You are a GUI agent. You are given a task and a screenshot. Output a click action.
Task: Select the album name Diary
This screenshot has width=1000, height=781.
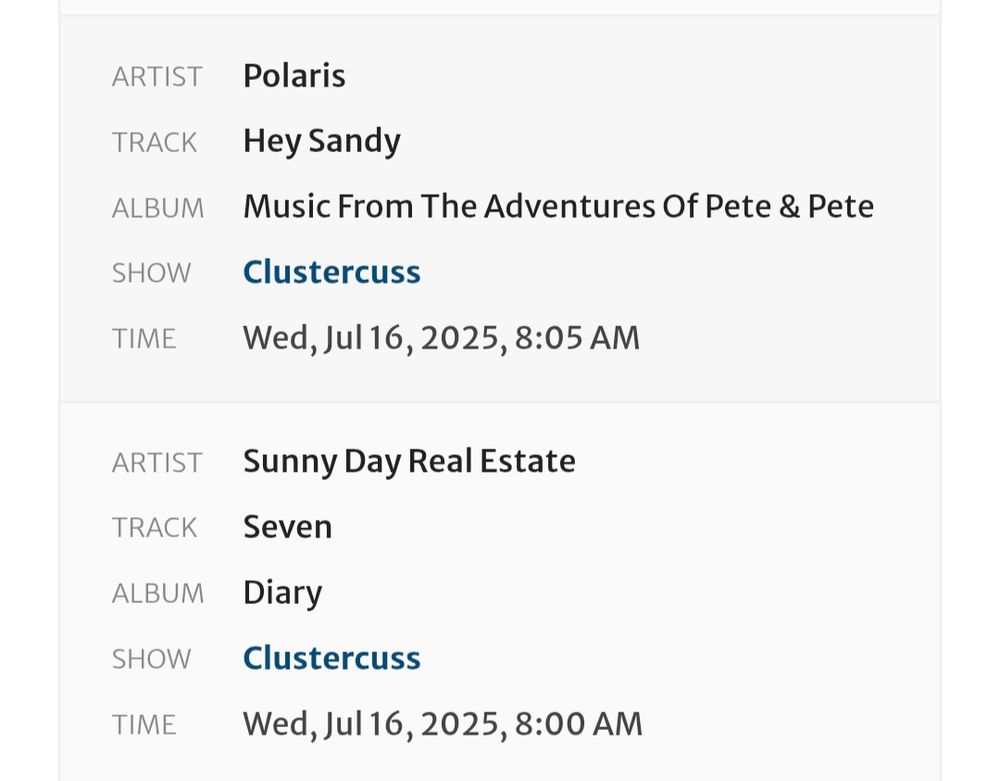click(282, 592)
